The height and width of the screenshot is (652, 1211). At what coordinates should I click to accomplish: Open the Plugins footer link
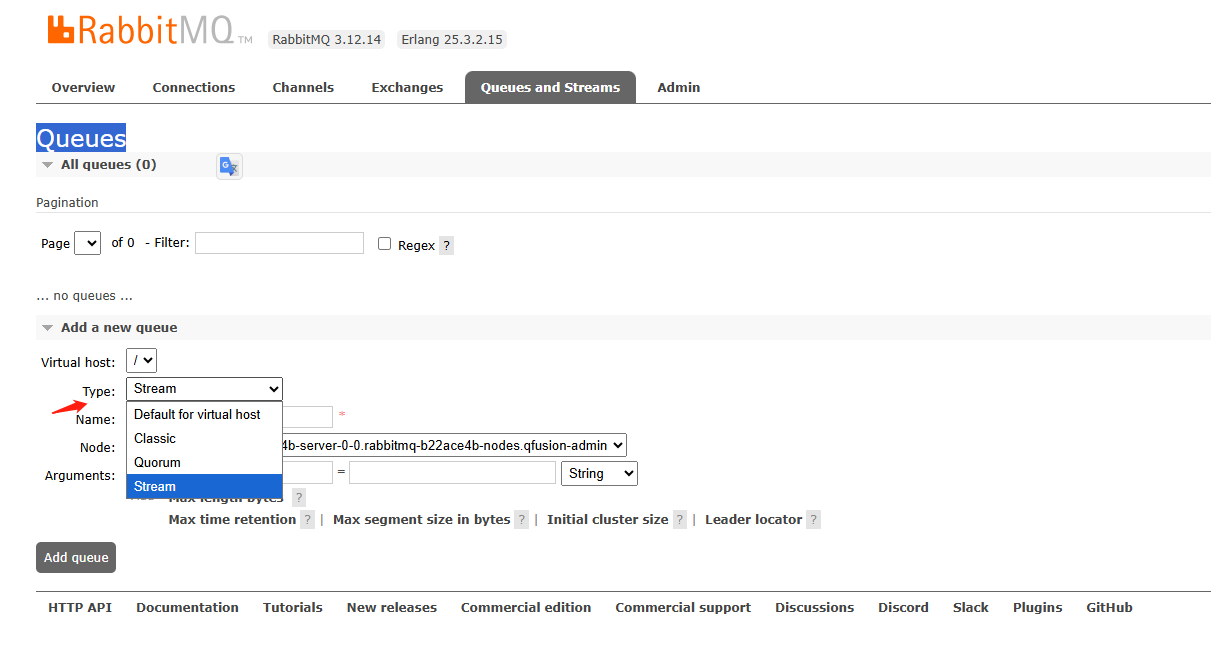1038,607
